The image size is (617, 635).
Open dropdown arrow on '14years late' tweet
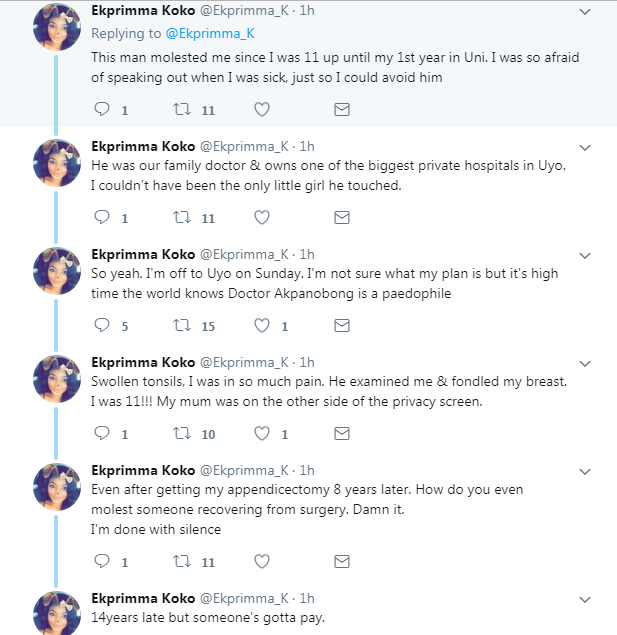[x=585, y=600]
